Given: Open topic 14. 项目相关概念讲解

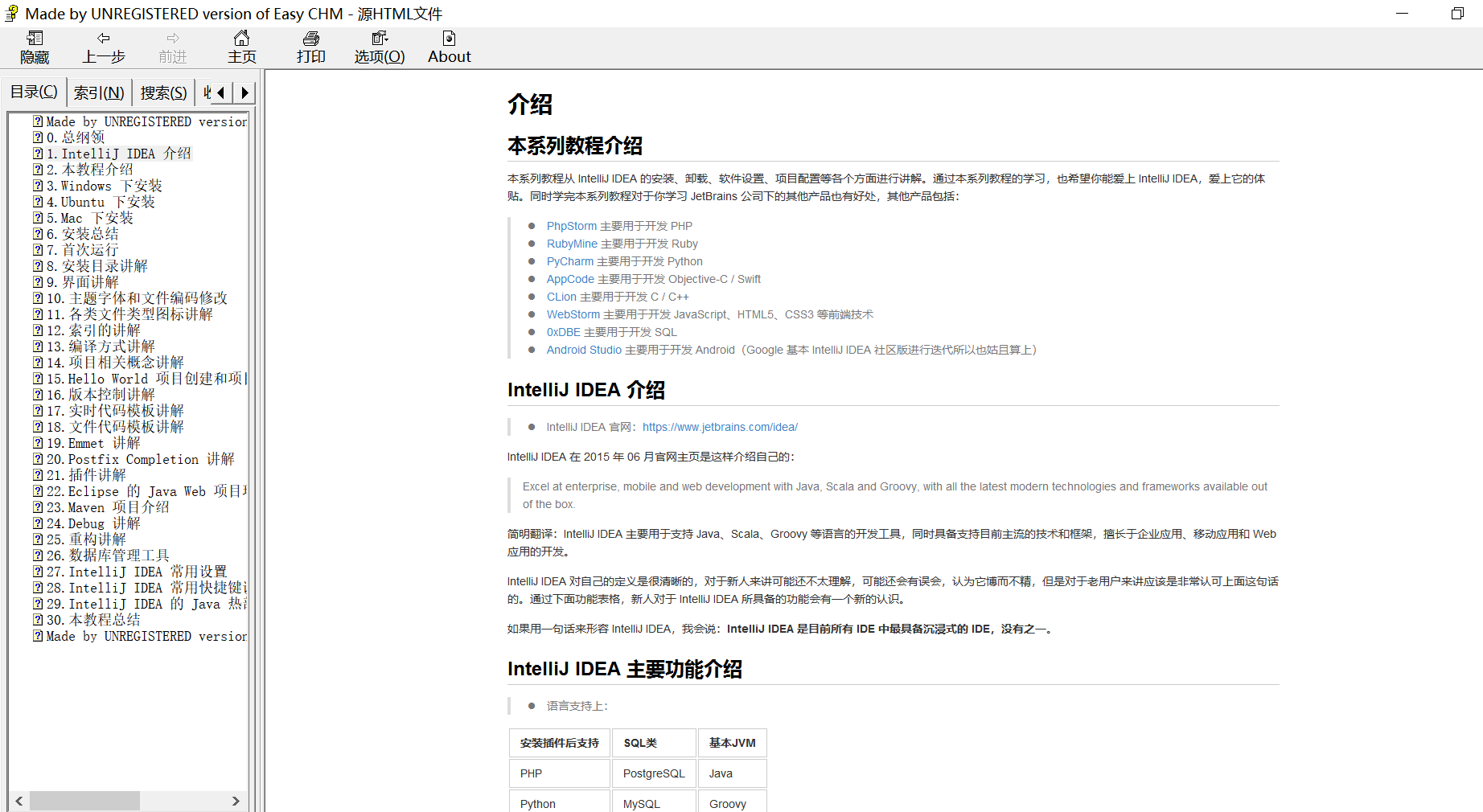Looking at the screenshot, I should click(115, 363).
